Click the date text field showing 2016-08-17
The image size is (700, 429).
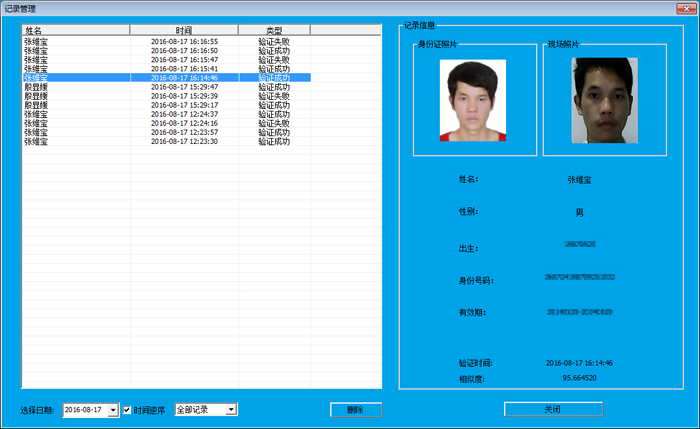coord(85,410)
